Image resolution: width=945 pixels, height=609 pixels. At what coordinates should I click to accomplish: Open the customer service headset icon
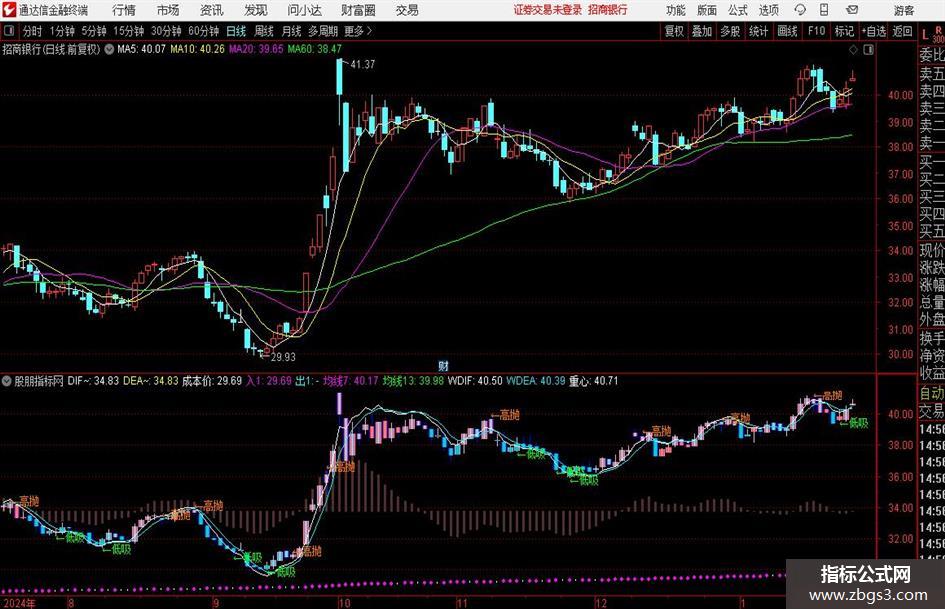800,10
